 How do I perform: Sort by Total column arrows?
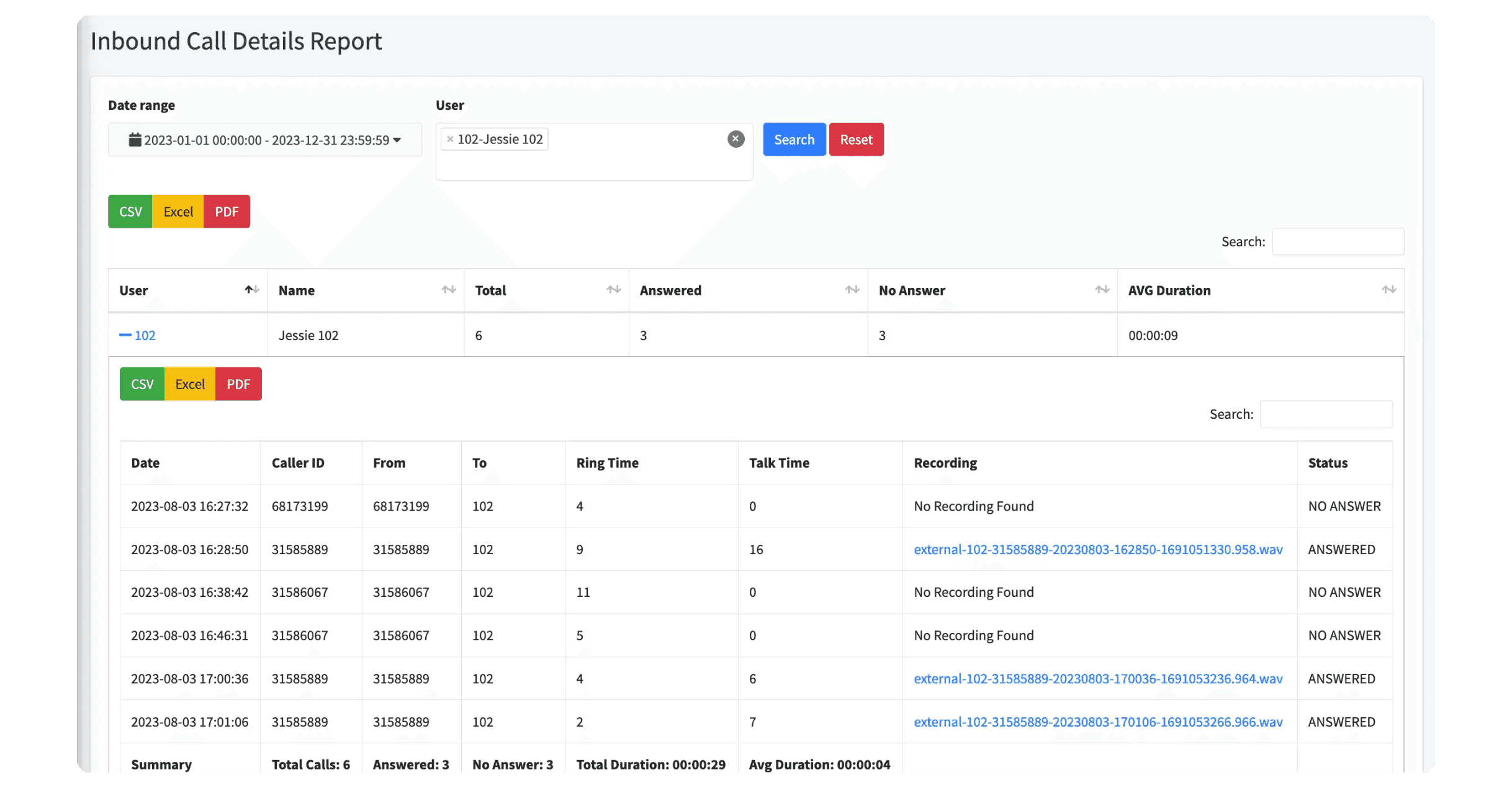click(x=613, y=290)
